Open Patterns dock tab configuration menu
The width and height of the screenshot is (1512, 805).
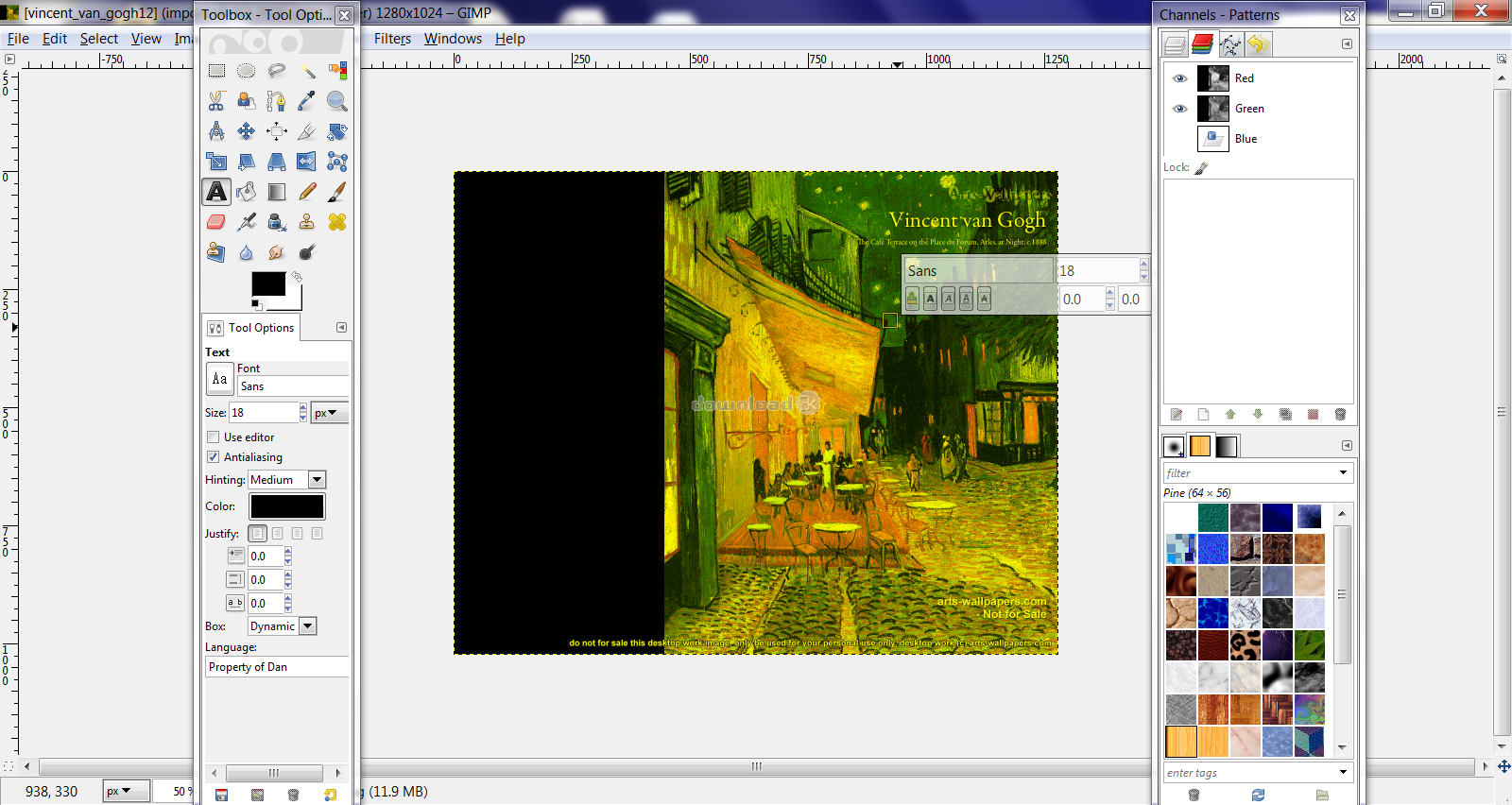tap(1348, 446)
